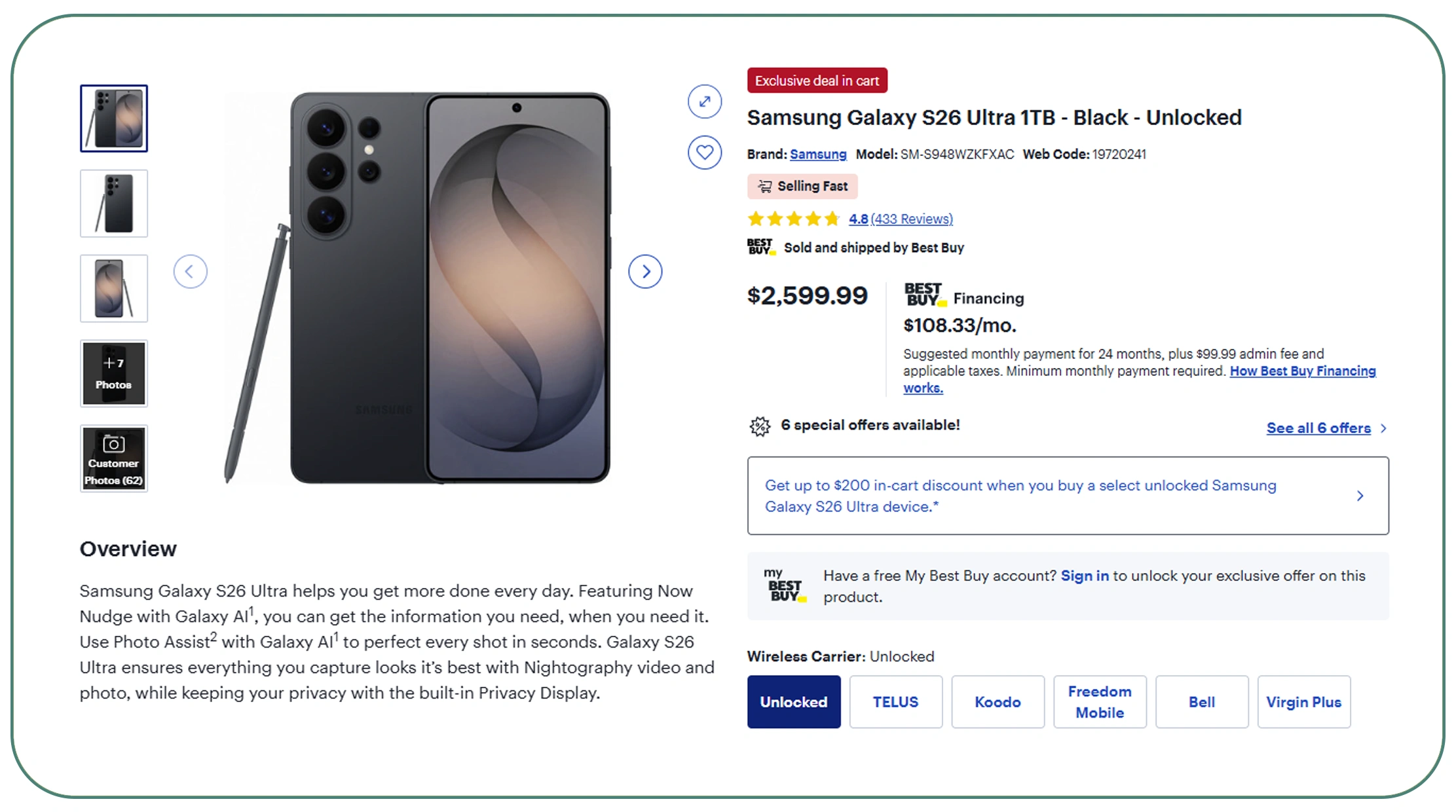This screenshot has height=812, width=1456.
Task: Open the Customer Photos (62) camera tile
Action: [x=114, y=458]
